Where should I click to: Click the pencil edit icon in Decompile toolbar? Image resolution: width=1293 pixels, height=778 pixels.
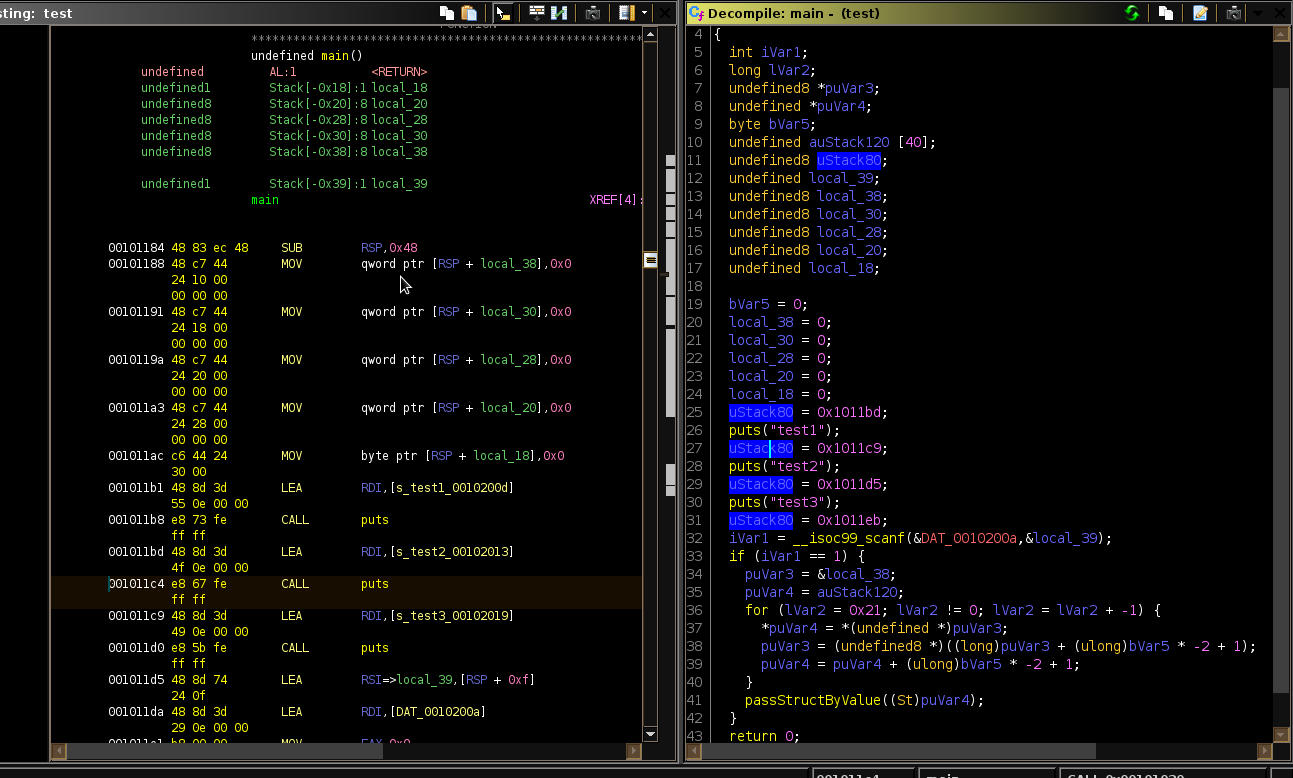pyautogui.click(x=1201, y=13)
